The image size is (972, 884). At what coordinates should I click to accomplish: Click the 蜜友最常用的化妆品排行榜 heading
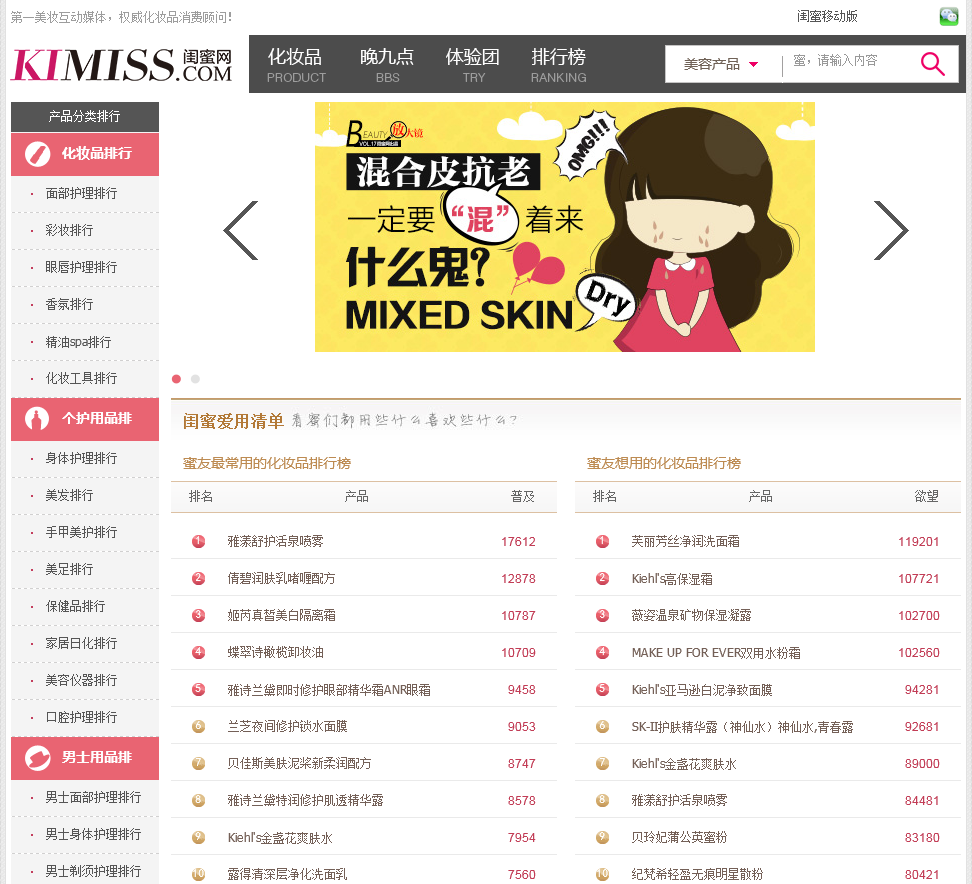coord(267,463)
